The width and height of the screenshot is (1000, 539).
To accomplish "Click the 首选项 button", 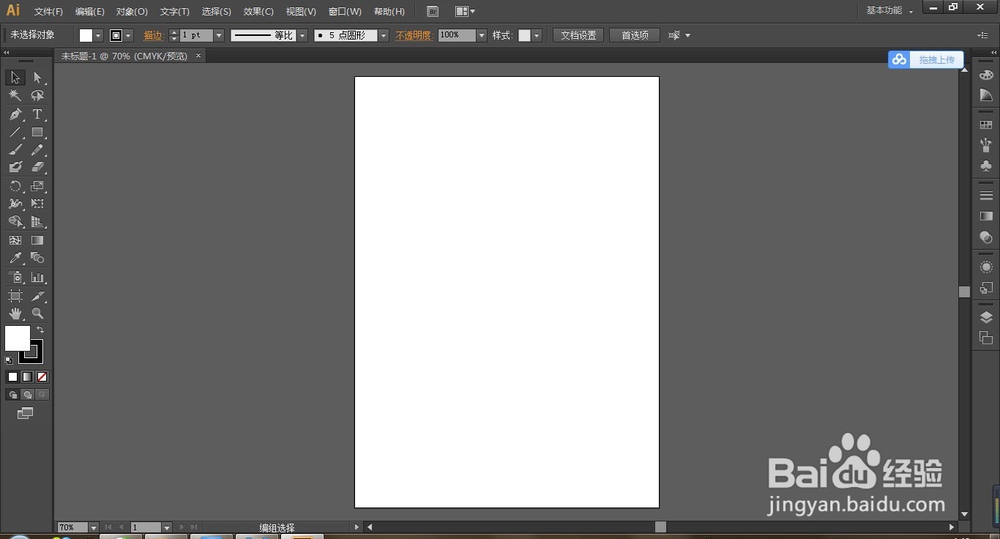I will [x=635, y=36].
